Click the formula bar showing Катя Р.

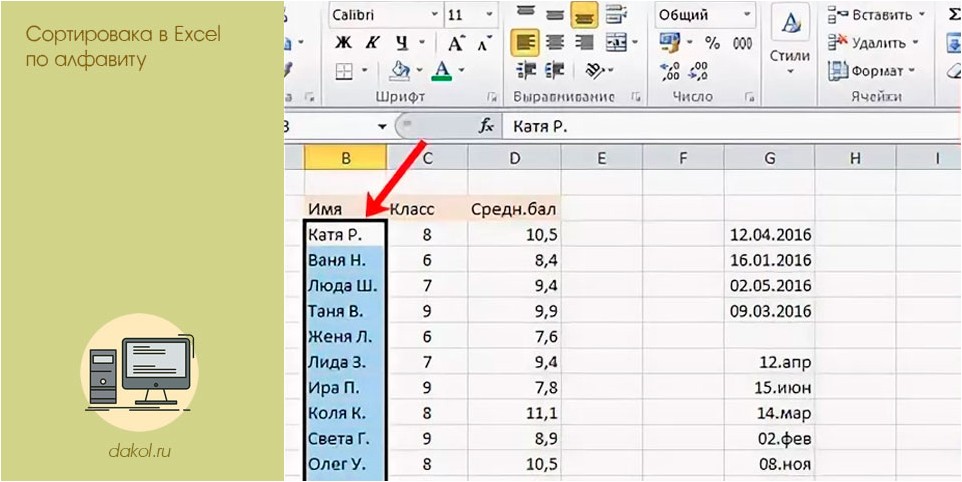coord(730,126)
